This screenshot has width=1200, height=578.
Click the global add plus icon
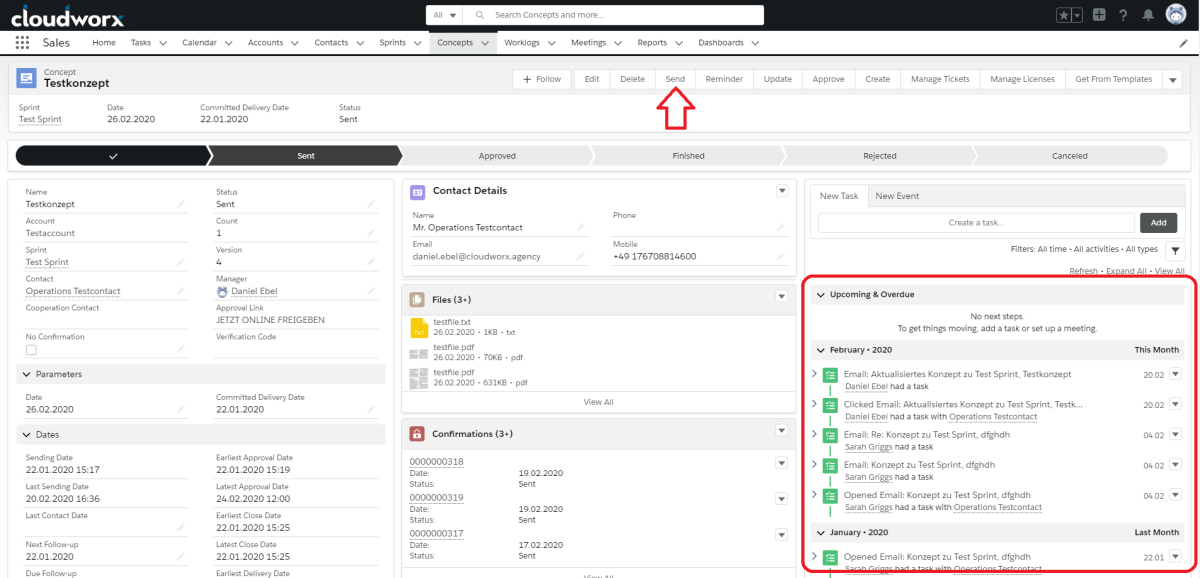click(x=1099, y=15)
